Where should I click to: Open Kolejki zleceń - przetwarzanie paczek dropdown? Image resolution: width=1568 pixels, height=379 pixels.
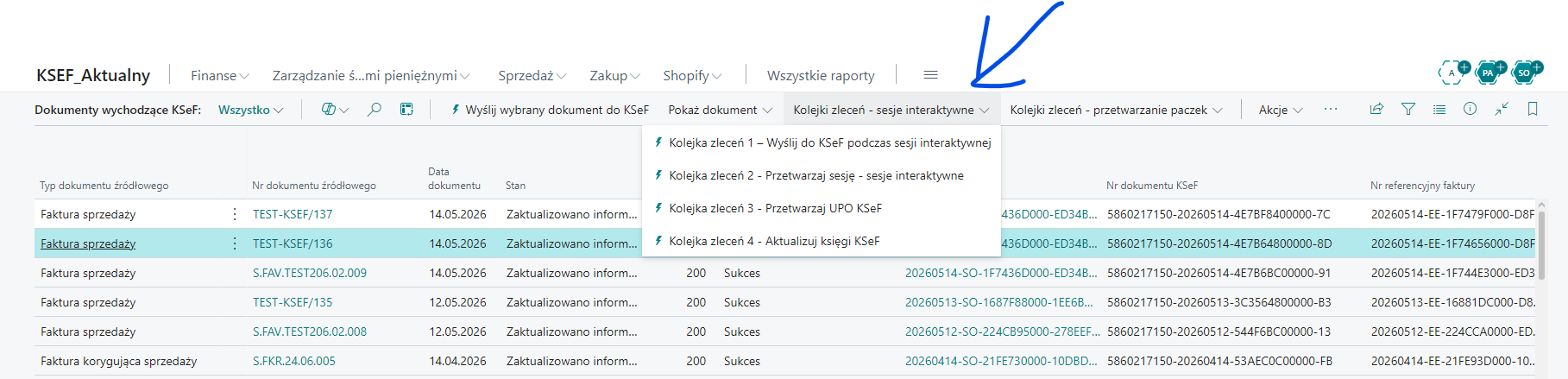click(x=1116, y=110)
